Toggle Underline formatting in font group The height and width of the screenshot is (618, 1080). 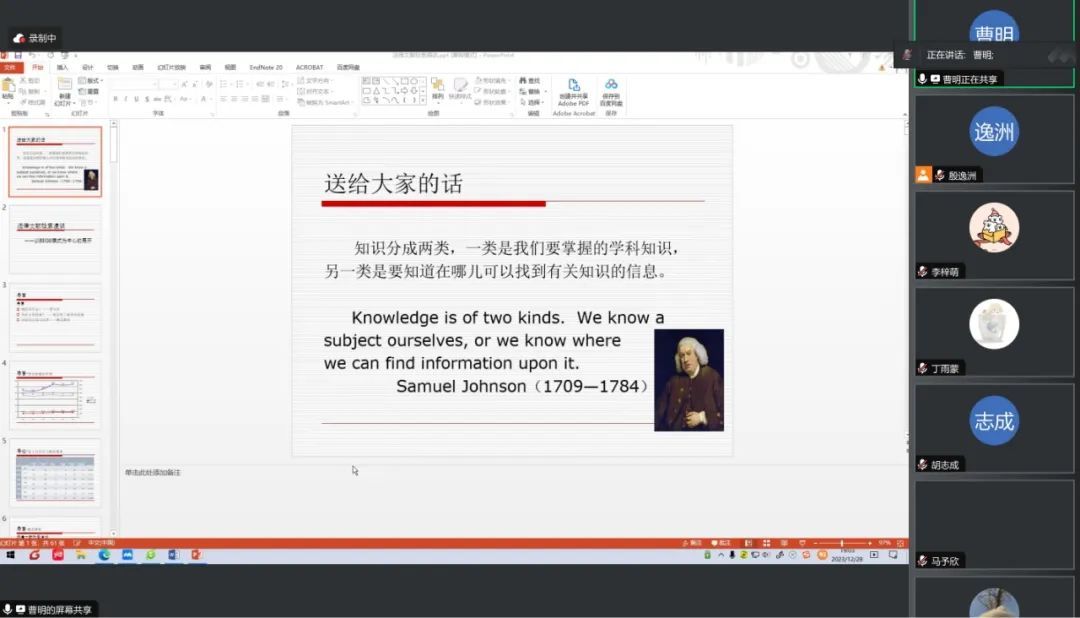[x=137, y=99]
